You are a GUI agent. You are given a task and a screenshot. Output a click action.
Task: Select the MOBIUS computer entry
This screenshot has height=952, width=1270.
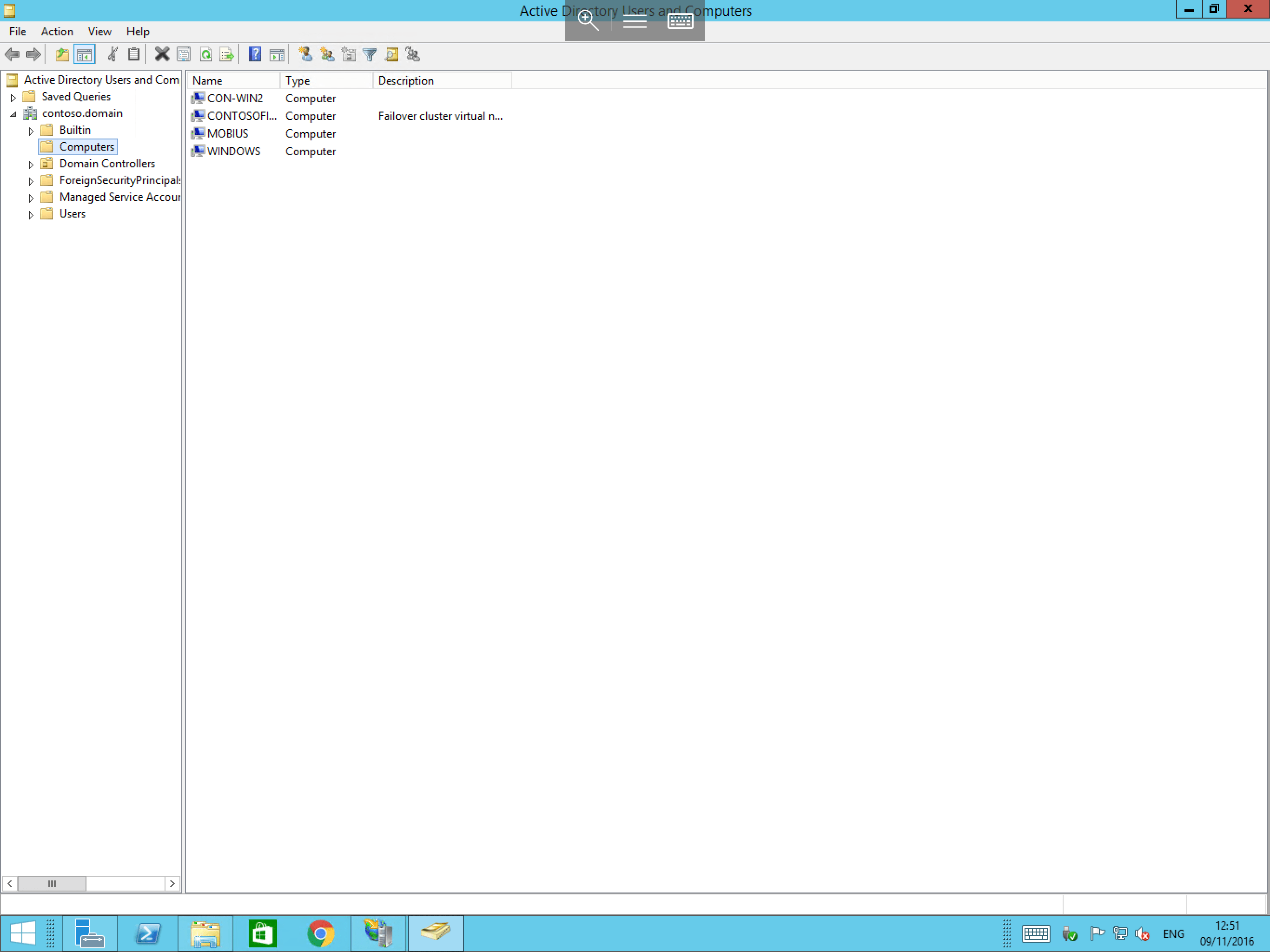point(228,134)
